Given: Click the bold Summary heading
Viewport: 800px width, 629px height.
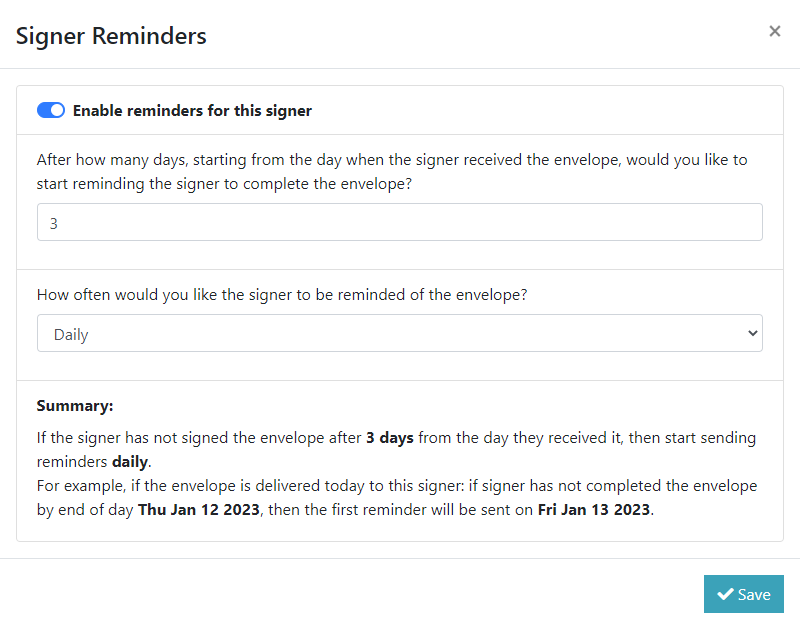Looking at the screenshot, I should pyautogui.click(x=75, y=405).
